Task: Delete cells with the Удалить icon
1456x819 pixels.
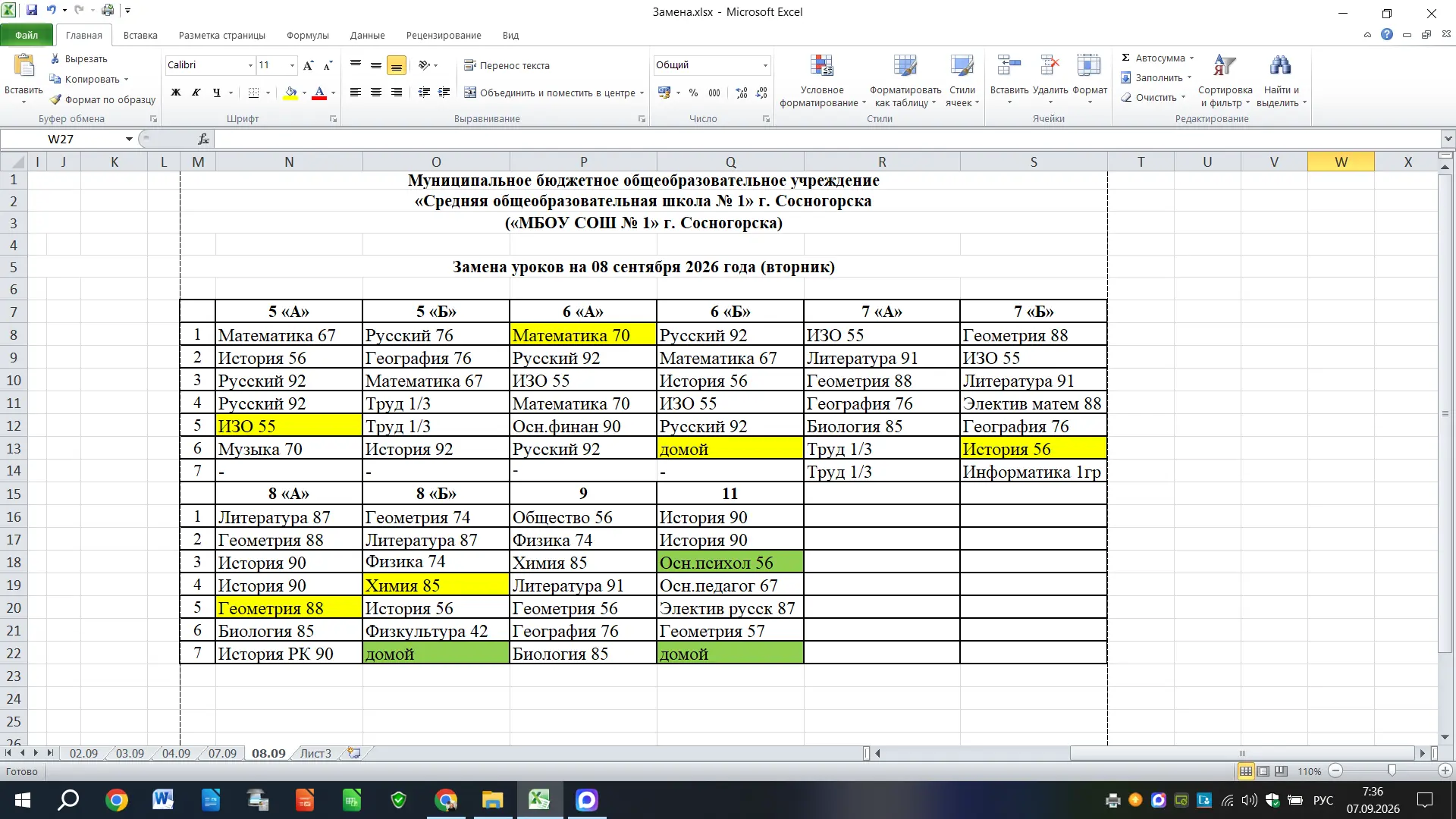Action: click(x=1050, y=66)
